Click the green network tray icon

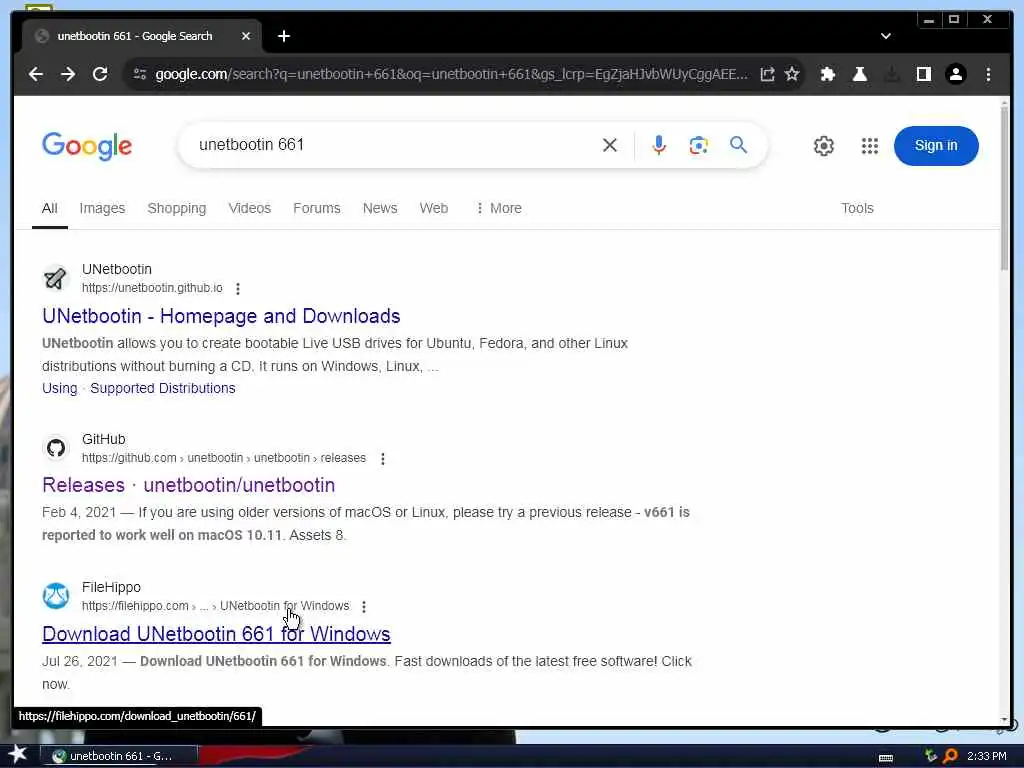coord(931,756)
